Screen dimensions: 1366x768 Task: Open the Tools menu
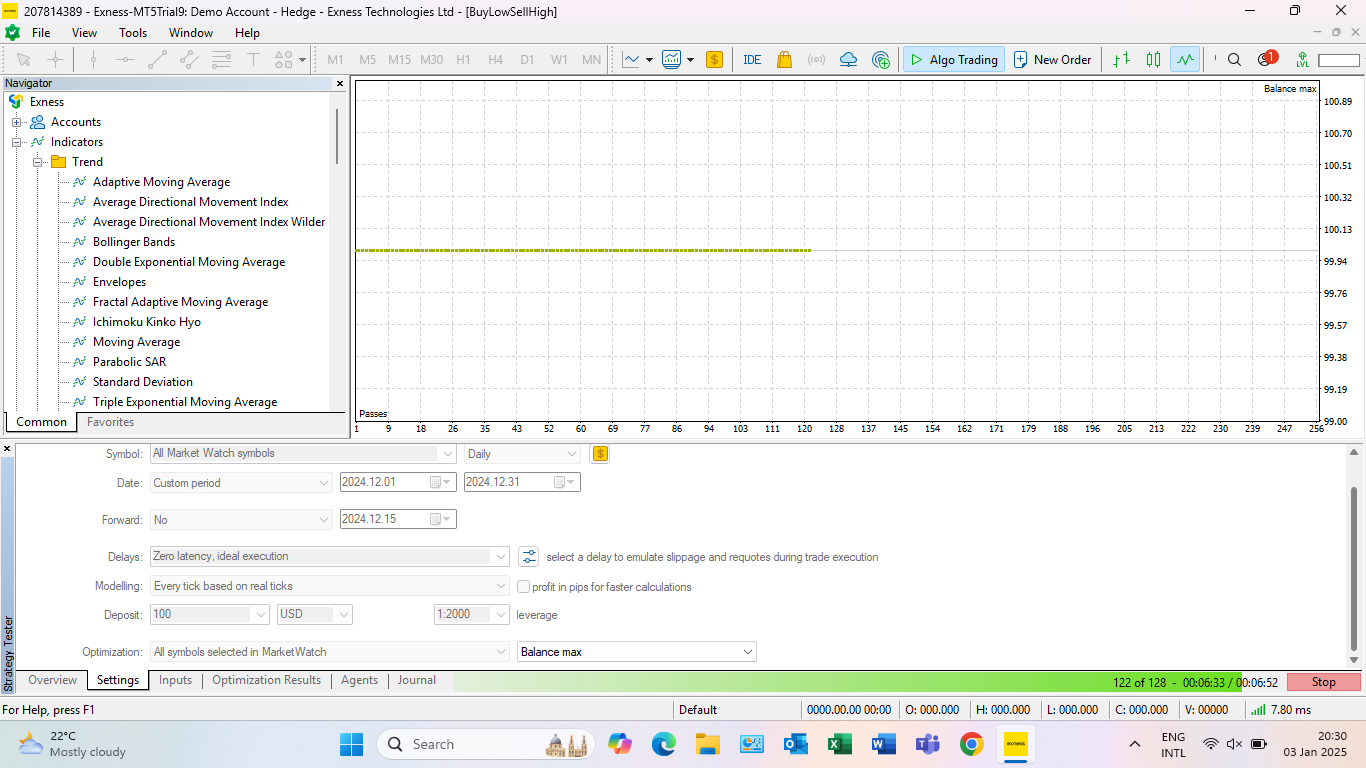click(x=133, y=33)
